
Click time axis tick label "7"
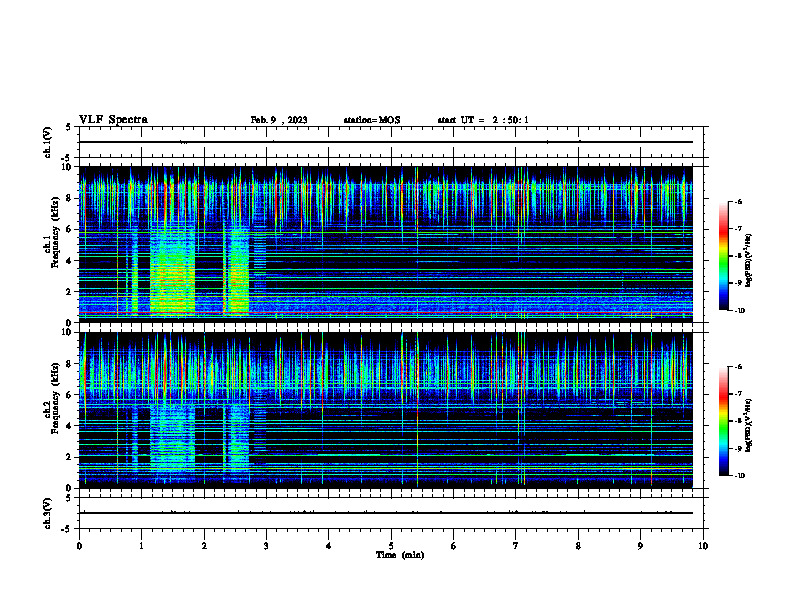point(516,546)
